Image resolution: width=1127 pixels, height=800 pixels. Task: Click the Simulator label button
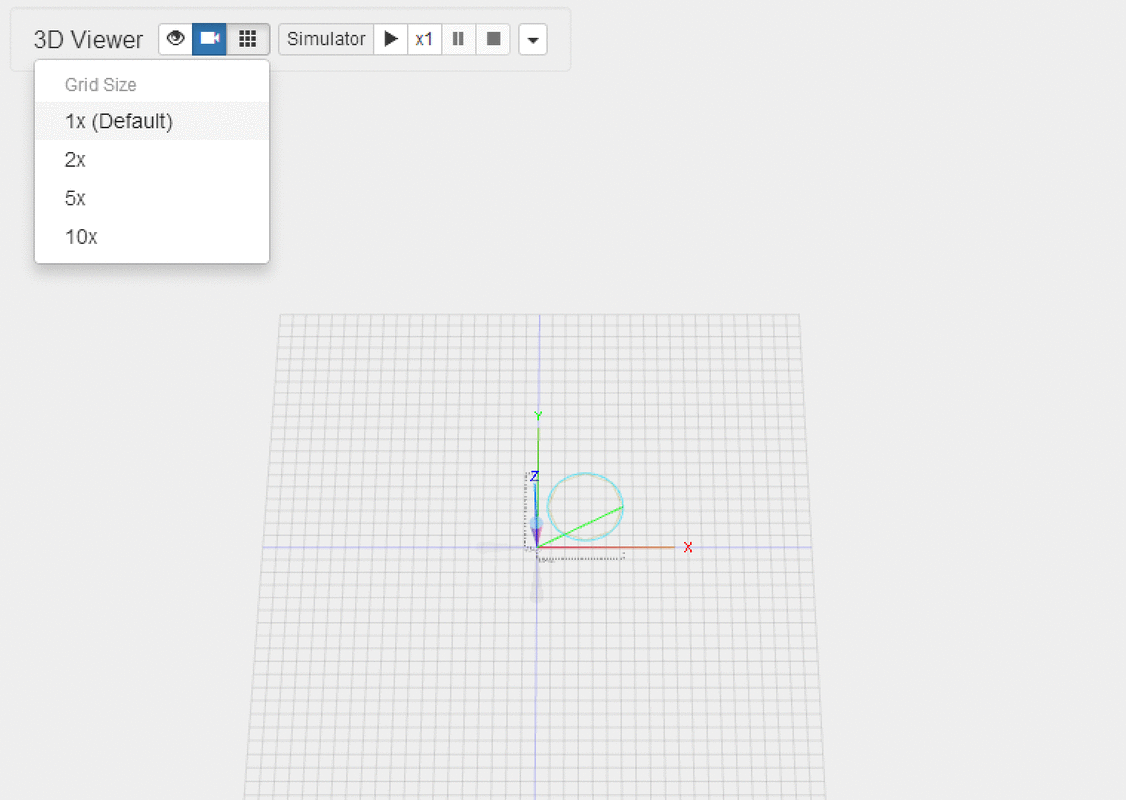pyautogui.click(x=326, y=39)
